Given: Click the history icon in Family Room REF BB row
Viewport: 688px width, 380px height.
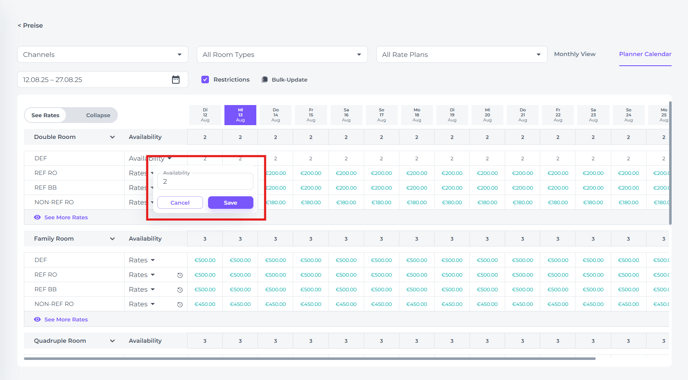Looking at the screenshot, I should 179,290.
